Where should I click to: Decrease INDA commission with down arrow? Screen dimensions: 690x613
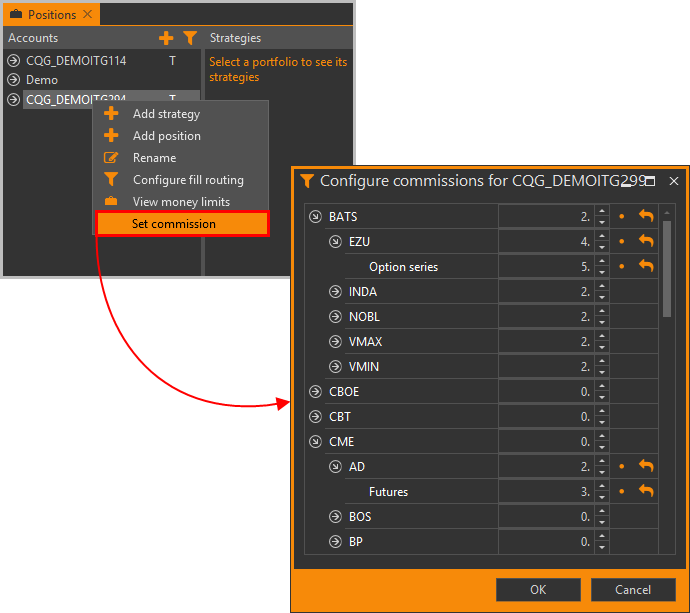coord(602,297)
